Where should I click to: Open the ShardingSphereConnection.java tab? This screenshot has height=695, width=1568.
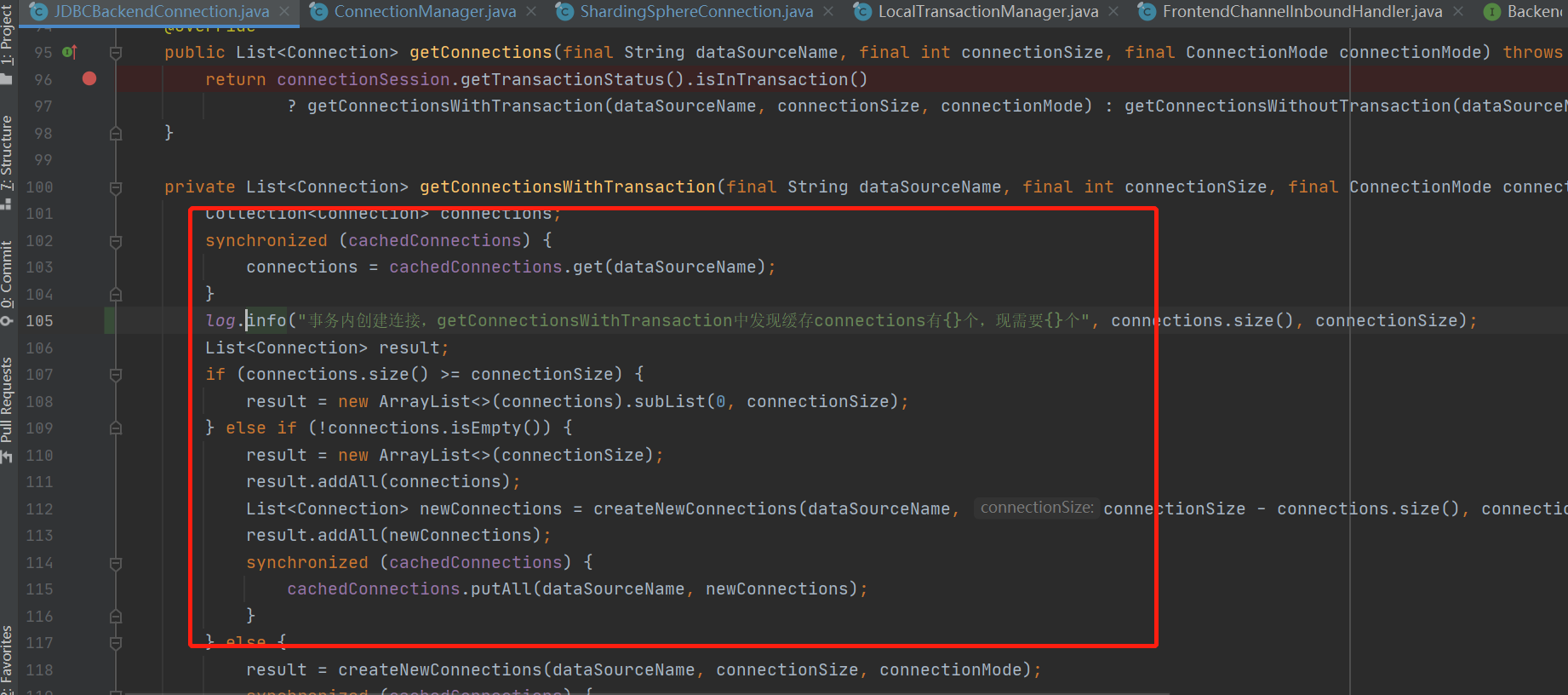[x=696, y=11]
